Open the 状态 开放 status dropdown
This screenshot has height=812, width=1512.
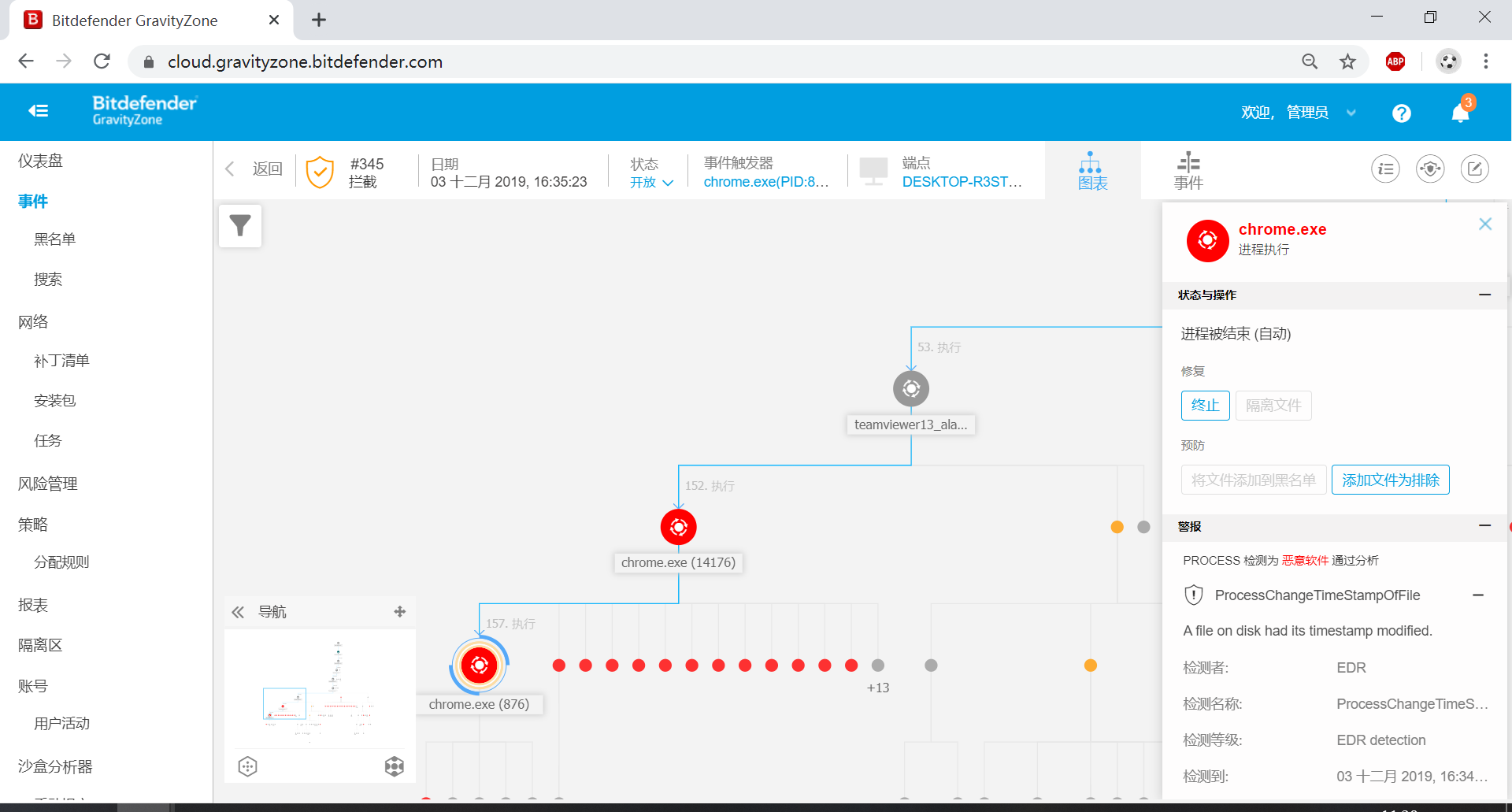click(652, 183)
